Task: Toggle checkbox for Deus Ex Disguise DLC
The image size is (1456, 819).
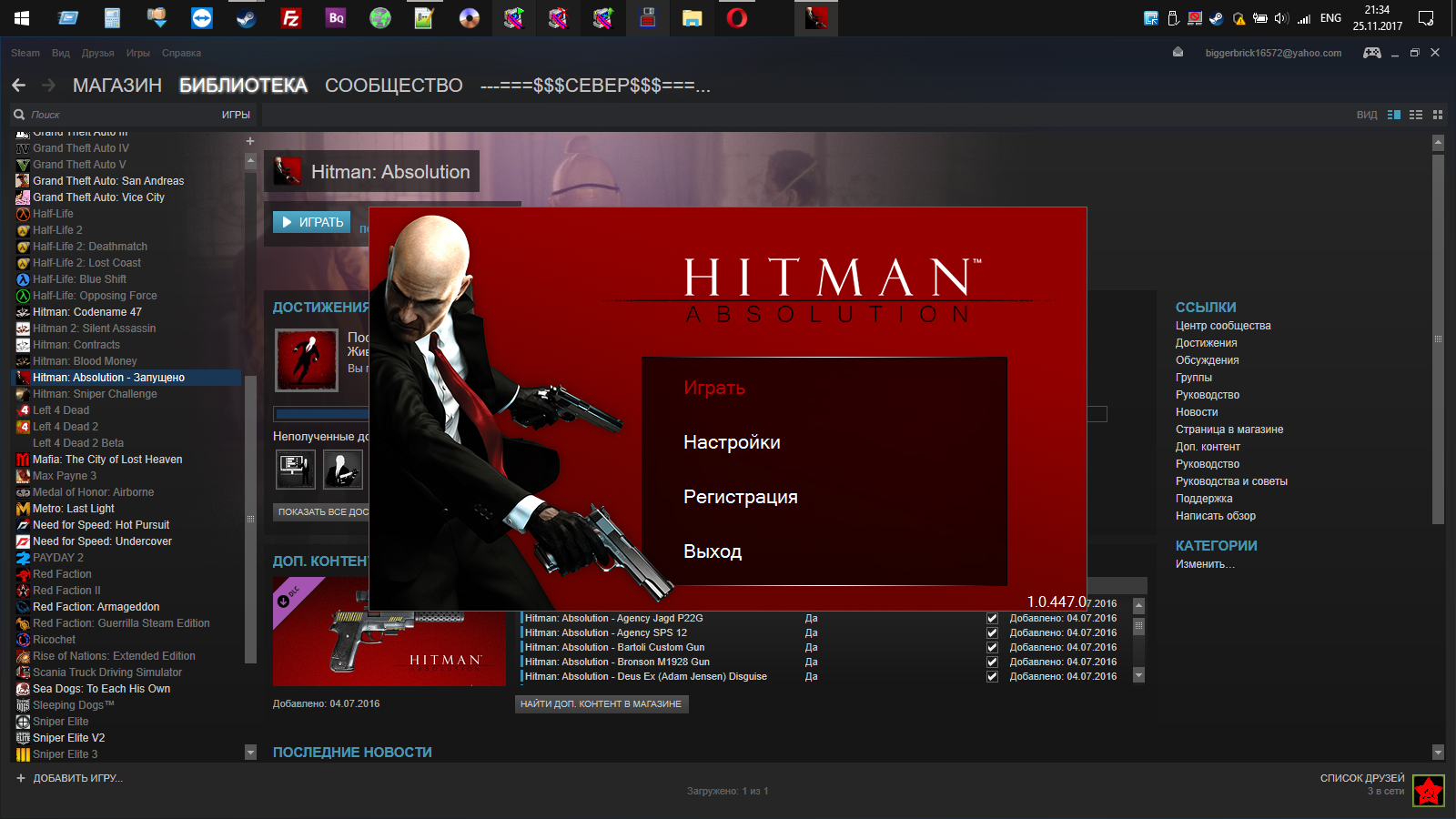Action: 992,676
